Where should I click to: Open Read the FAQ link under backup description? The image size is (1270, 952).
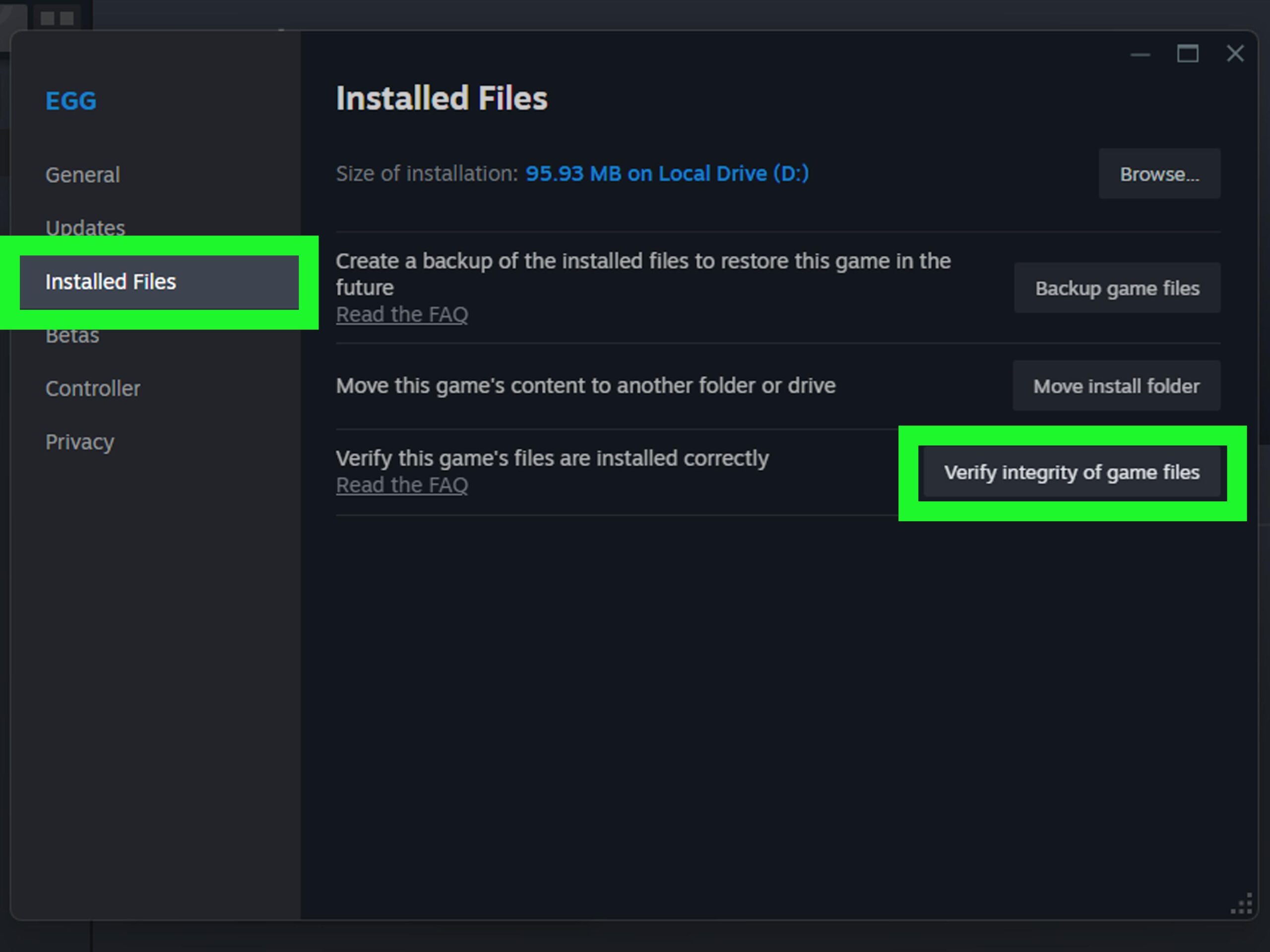coord(402,314)
